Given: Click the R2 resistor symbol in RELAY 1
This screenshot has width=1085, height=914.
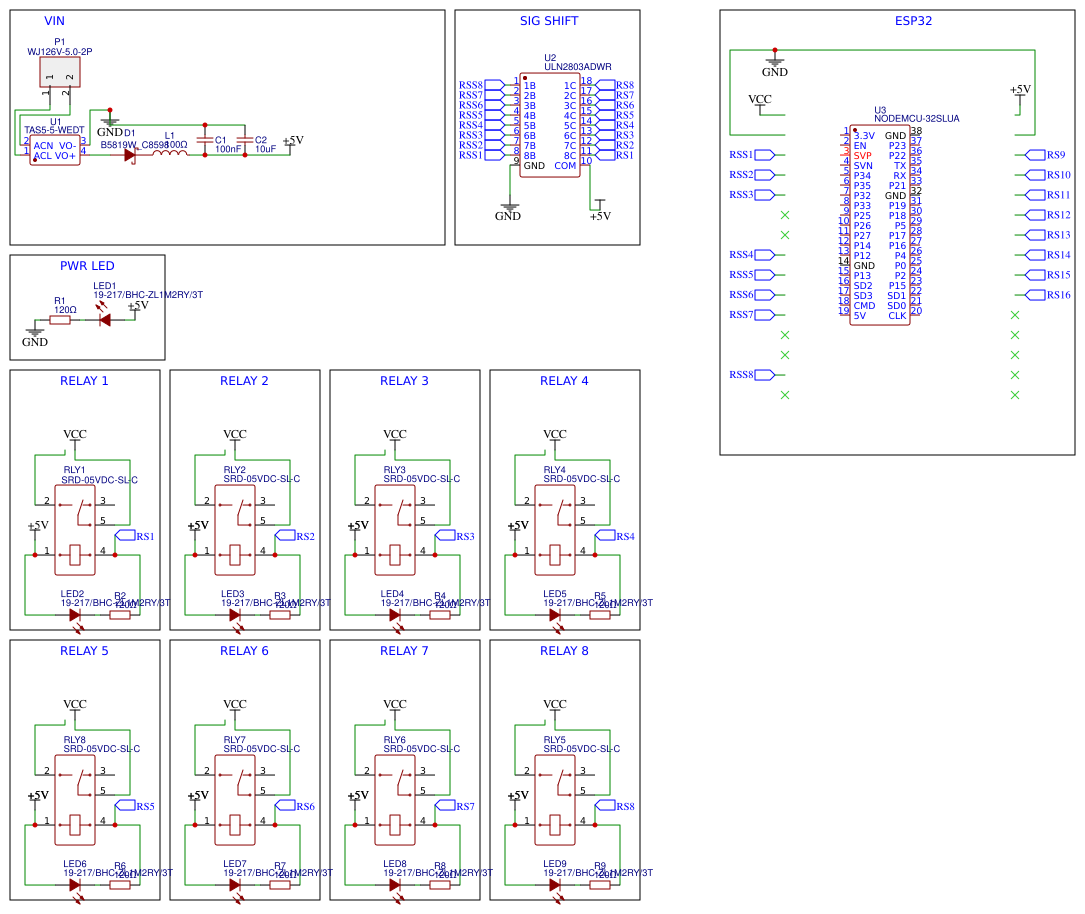Looking at the screenshot, I should pos(120,614).
